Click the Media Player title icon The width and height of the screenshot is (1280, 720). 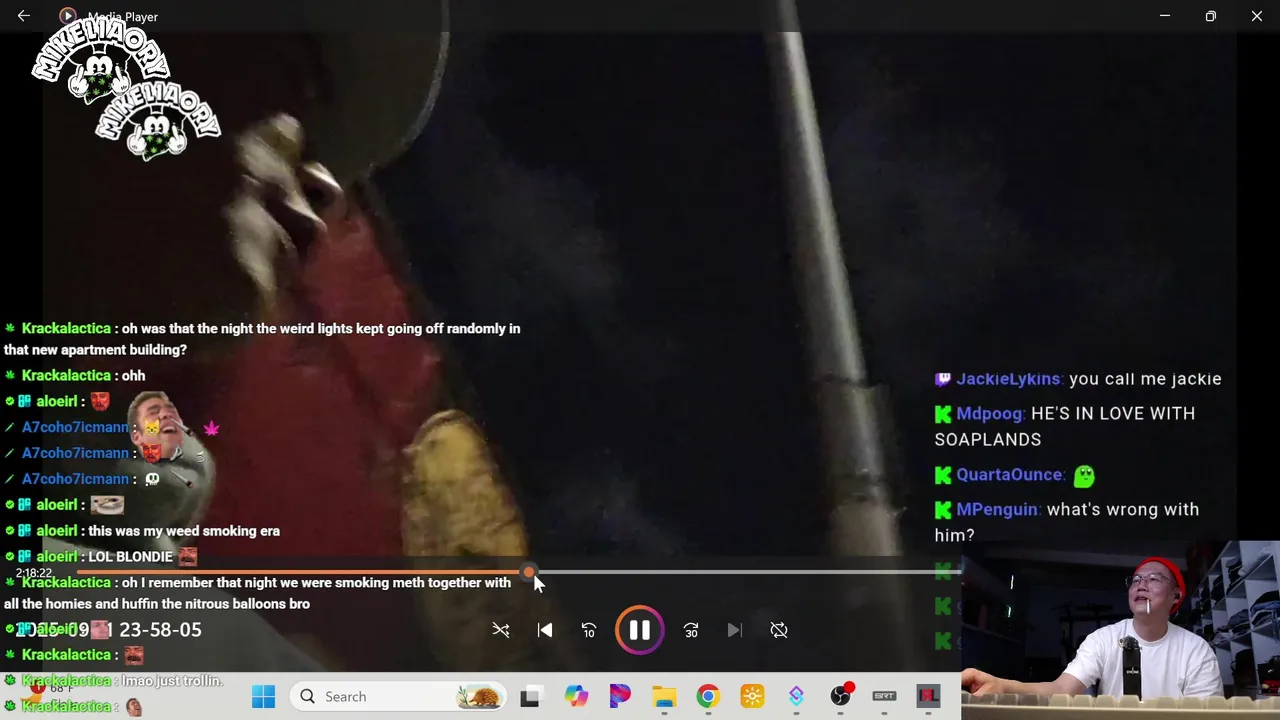(67, 16)
